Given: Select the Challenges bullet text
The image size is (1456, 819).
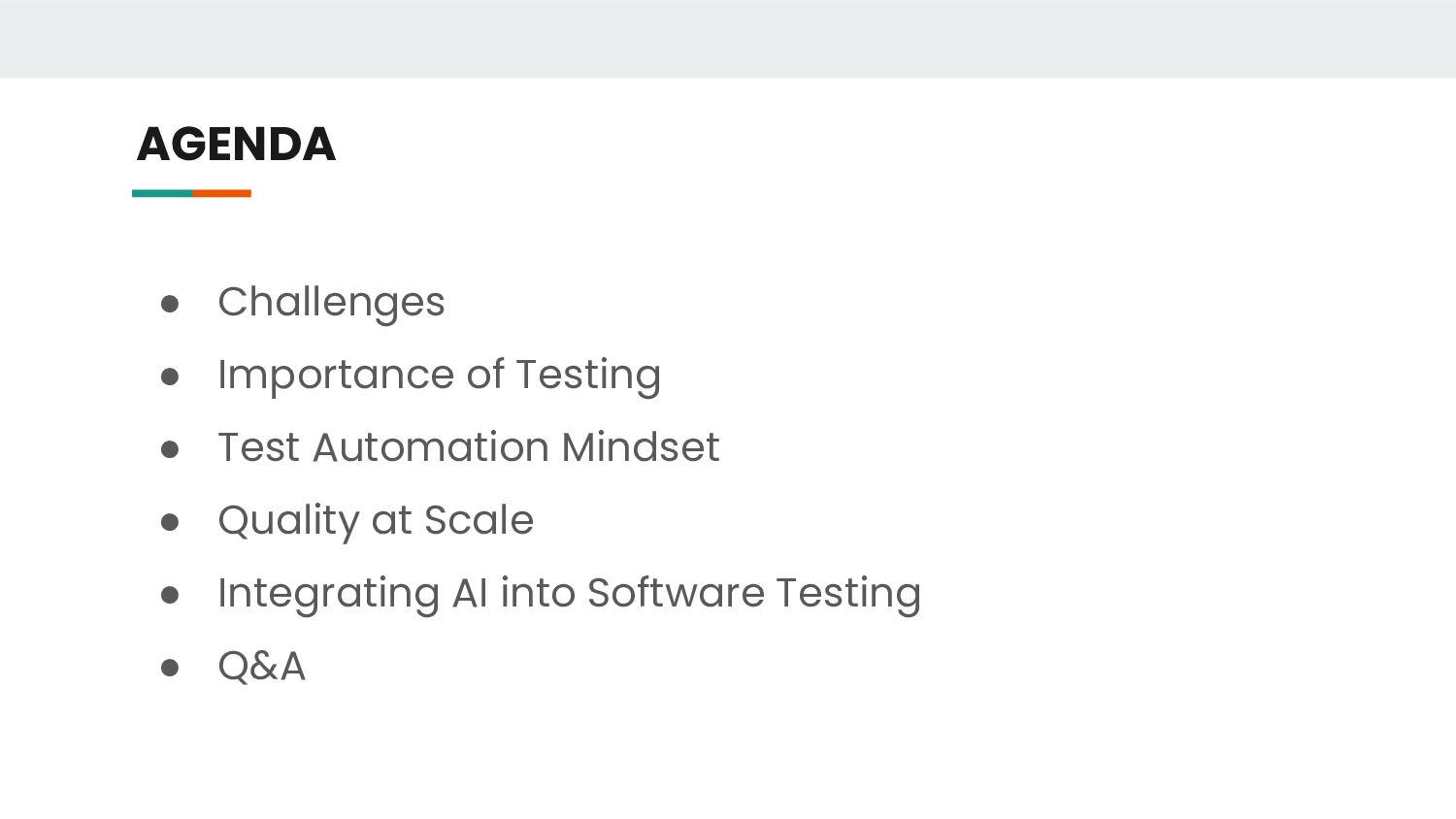Looking at the screenshot, I should pos(331,302).
